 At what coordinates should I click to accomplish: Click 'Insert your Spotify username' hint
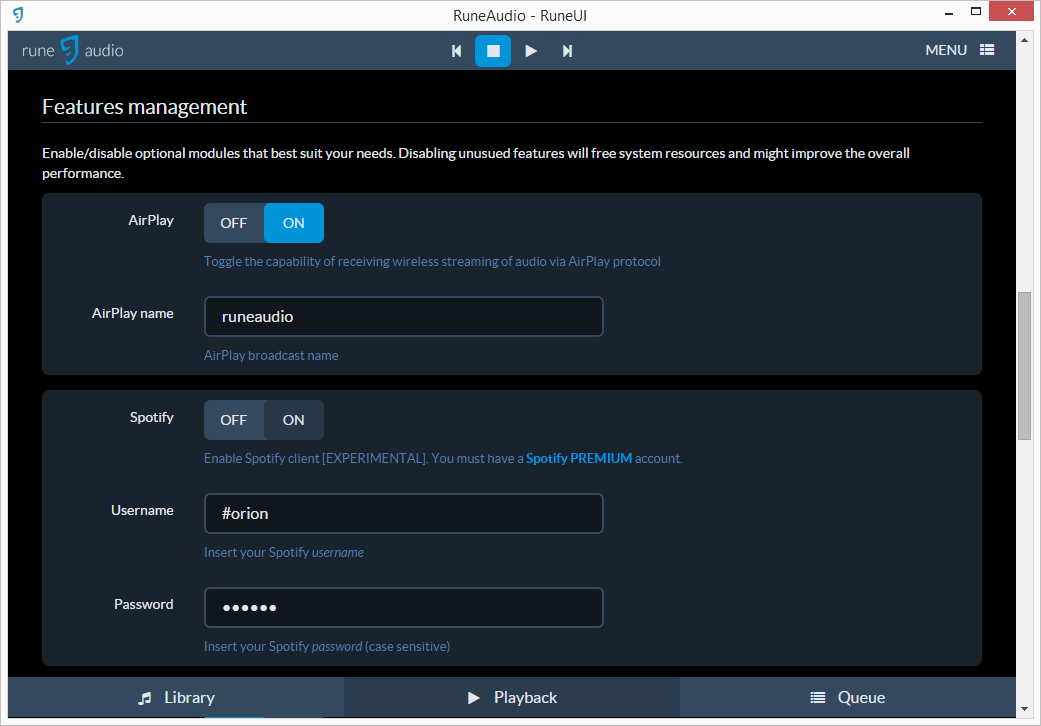tap(283, 553)
